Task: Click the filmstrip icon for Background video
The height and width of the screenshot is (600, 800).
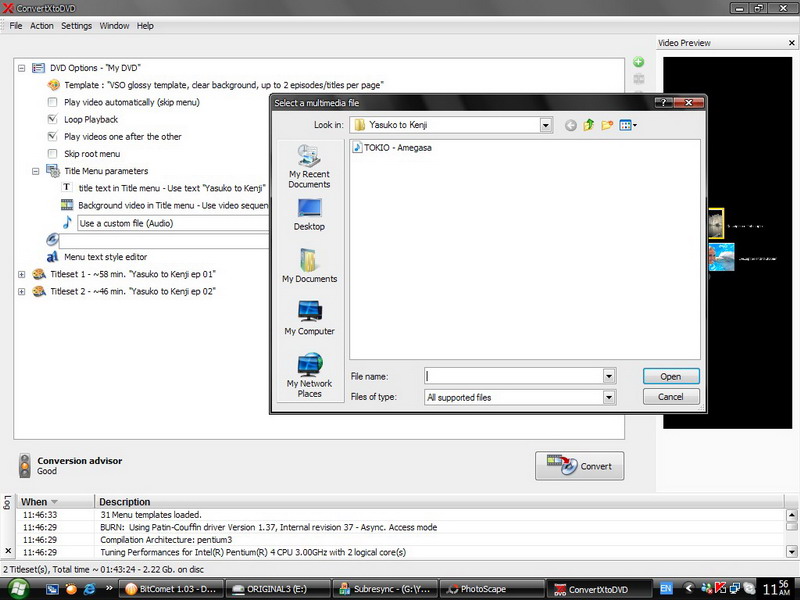Action: coord(67,205)
